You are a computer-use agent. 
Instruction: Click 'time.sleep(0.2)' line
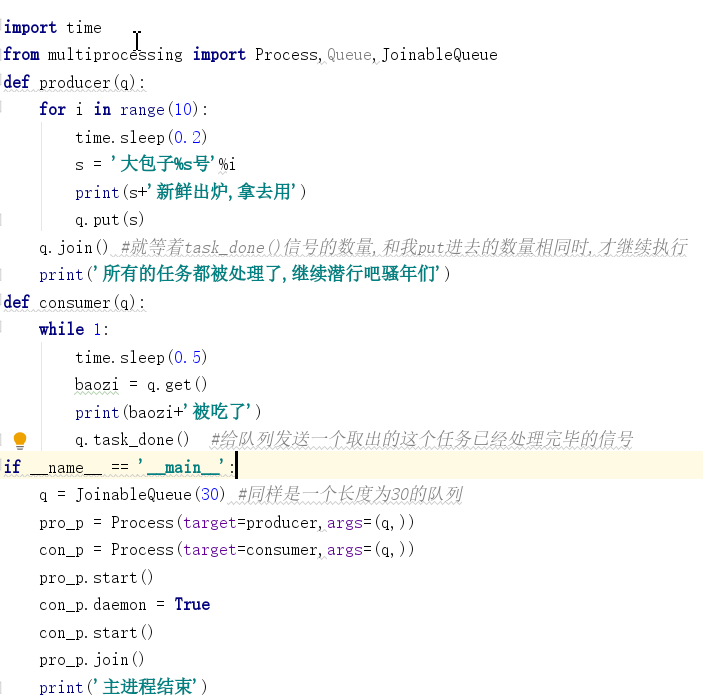tap(141, 137)
